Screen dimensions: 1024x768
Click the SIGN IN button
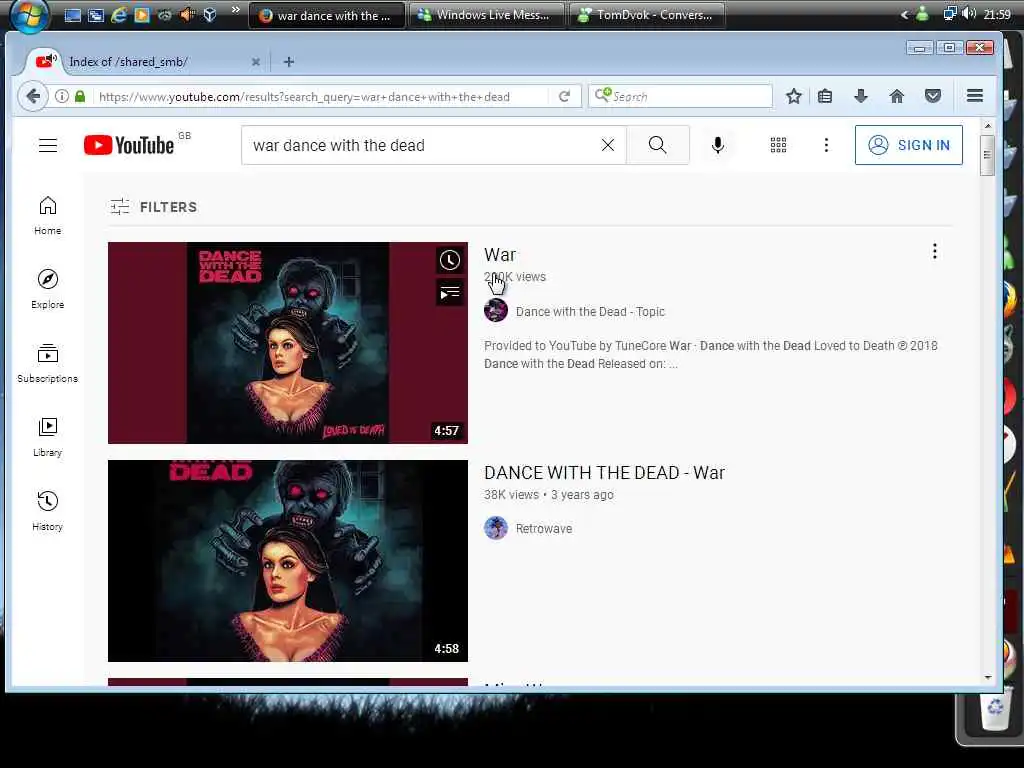click(908, 145)
